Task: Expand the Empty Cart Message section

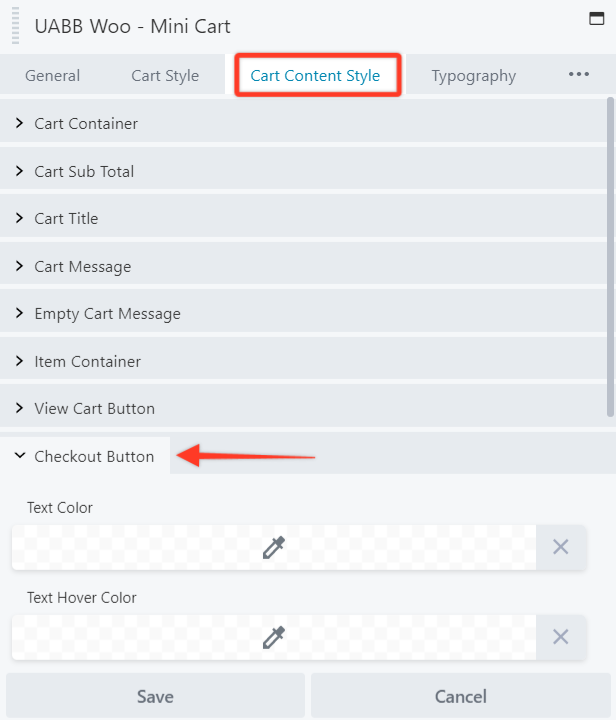Action: click(x=107, y=314)
